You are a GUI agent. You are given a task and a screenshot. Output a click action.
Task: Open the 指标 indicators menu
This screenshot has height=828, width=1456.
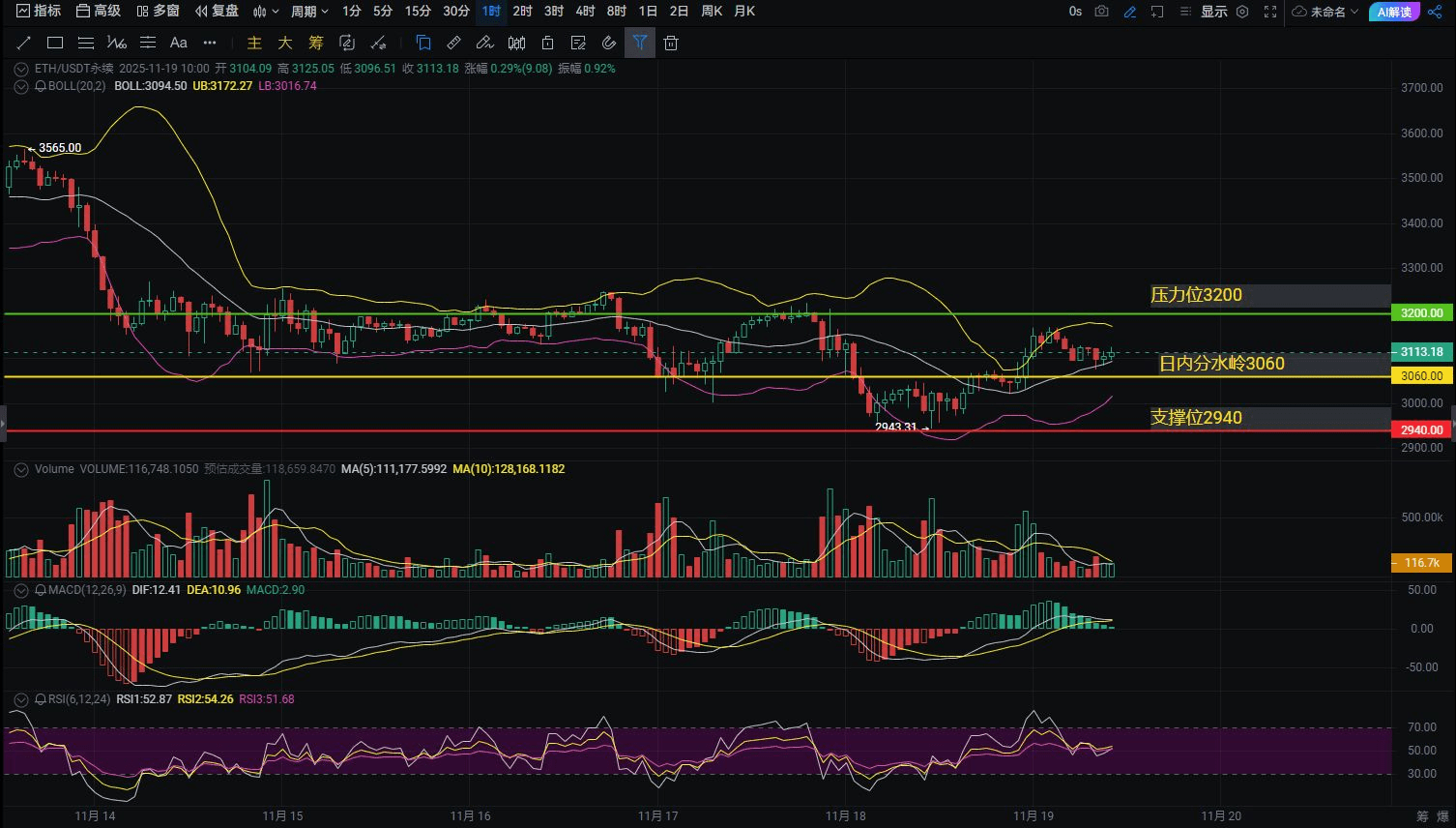point(39,12)
